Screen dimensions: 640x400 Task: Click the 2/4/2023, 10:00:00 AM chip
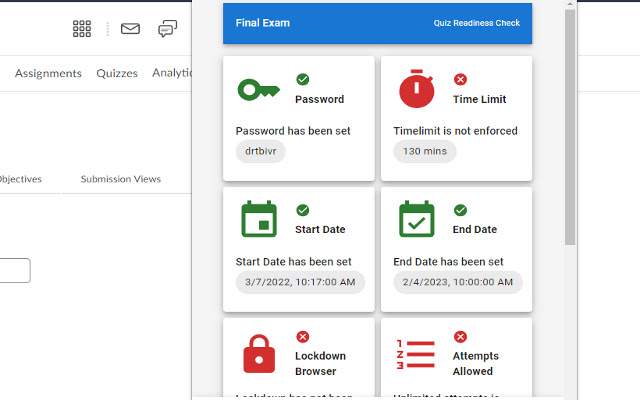click(458, 282)
